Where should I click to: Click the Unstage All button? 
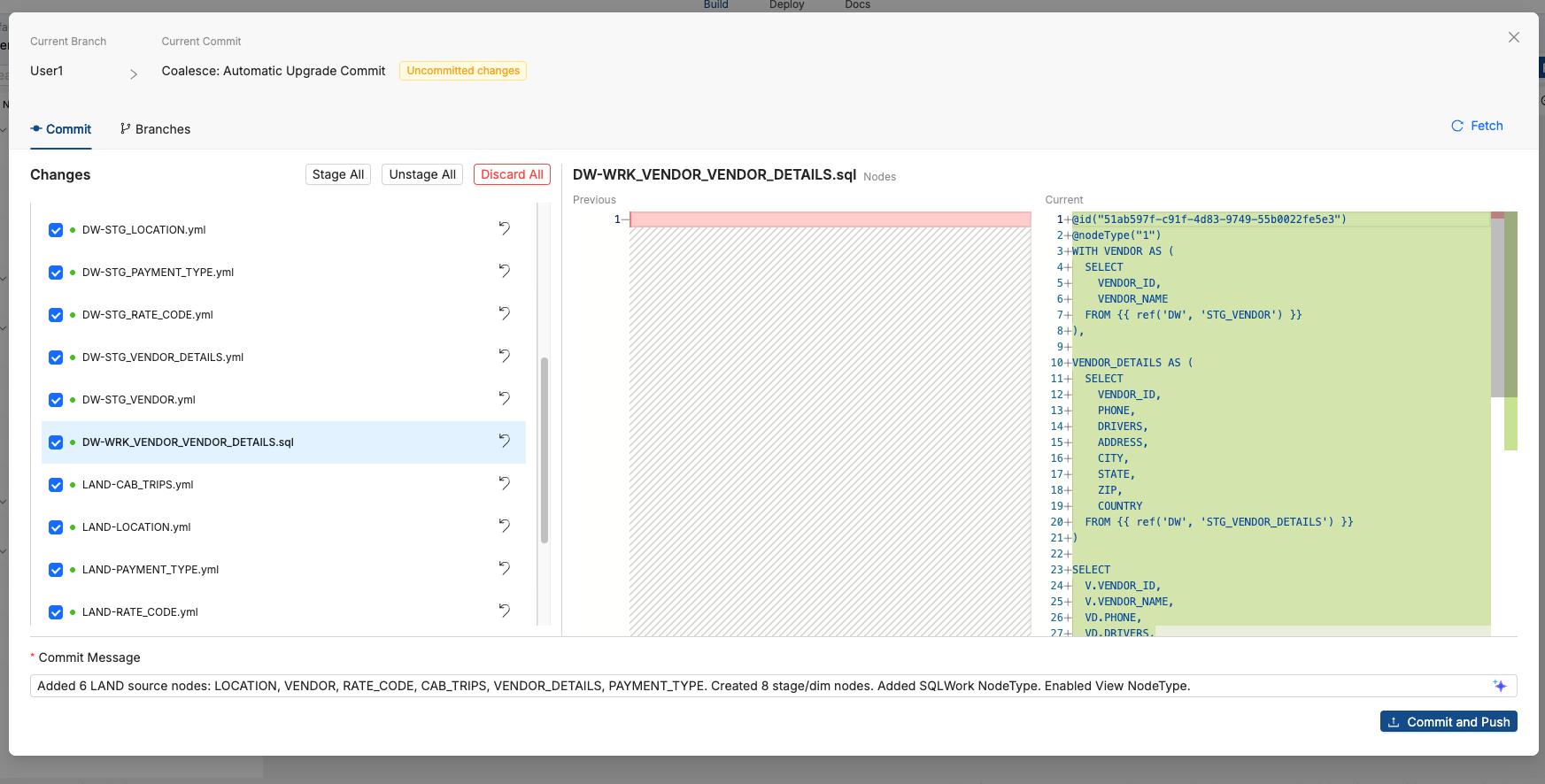[x=422, y=174]
